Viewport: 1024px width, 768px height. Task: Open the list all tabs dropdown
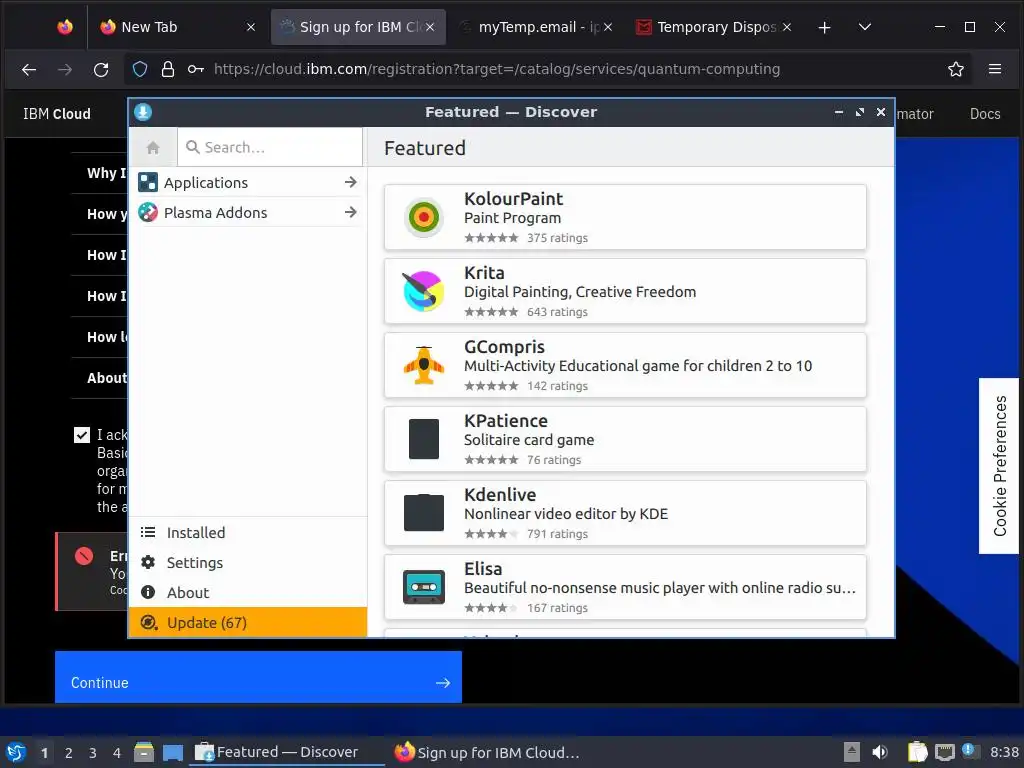tap(865, 27)
